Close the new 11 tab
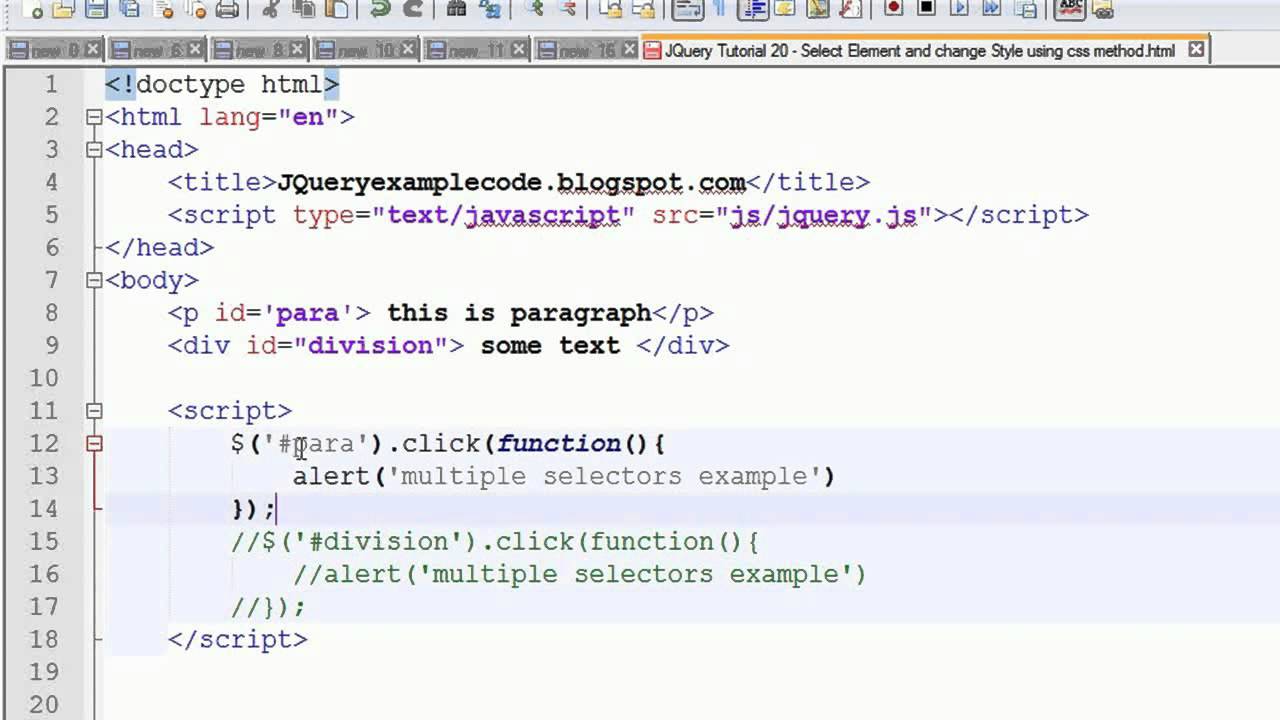 pyautogui.click(x=518, y=49)
